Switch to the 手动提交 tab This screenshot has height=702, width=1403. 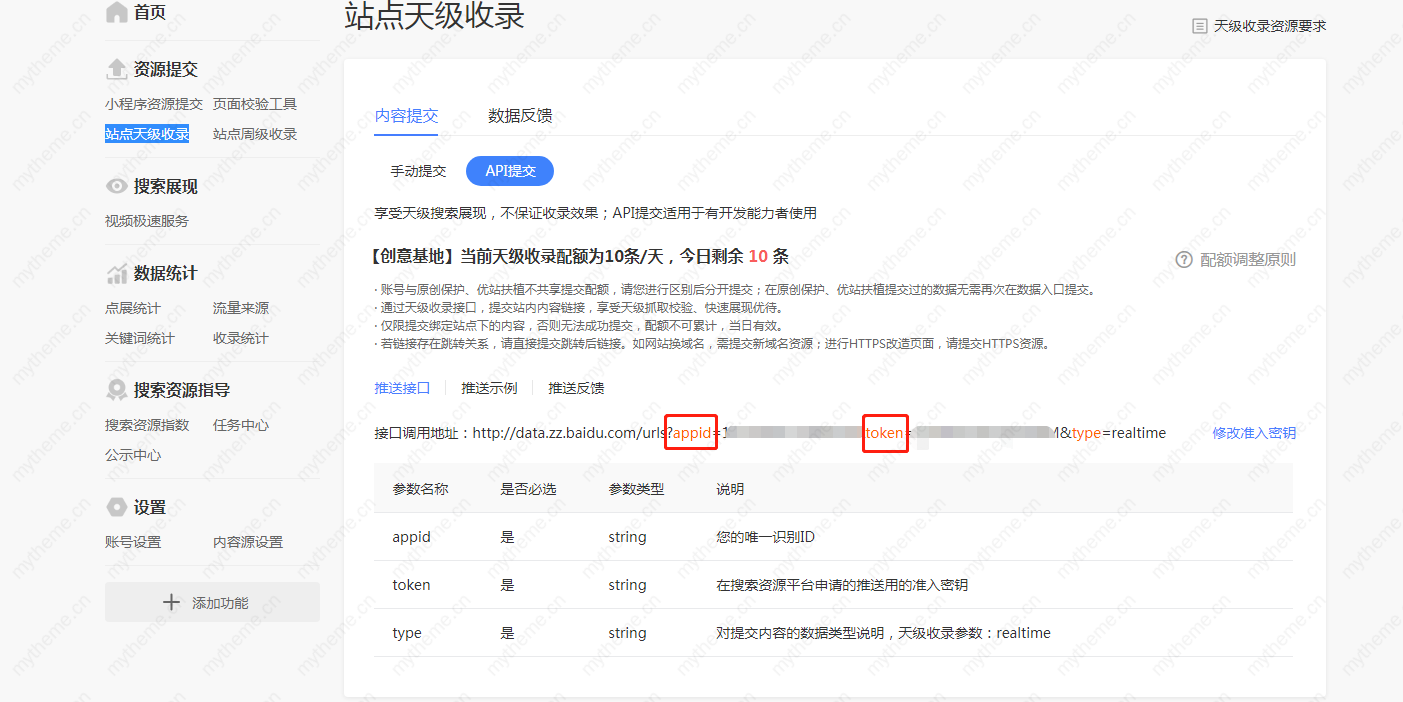[419, 170]
